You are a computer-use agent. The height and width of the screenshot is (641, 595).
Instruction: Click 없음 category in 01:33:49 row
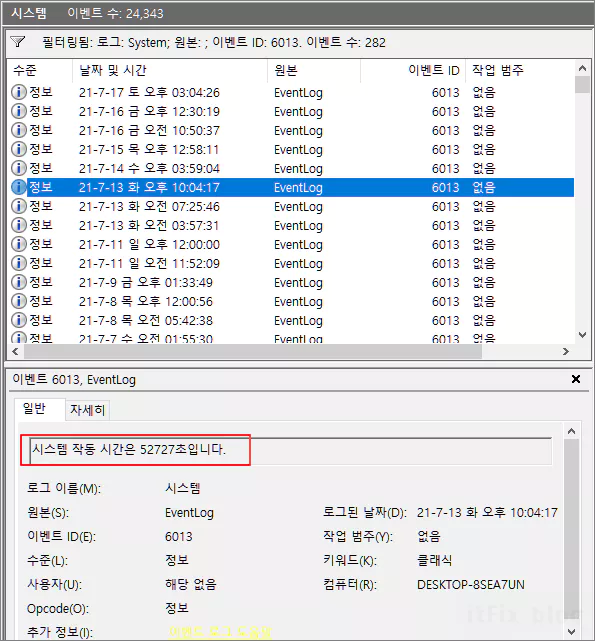click(484, 282)
